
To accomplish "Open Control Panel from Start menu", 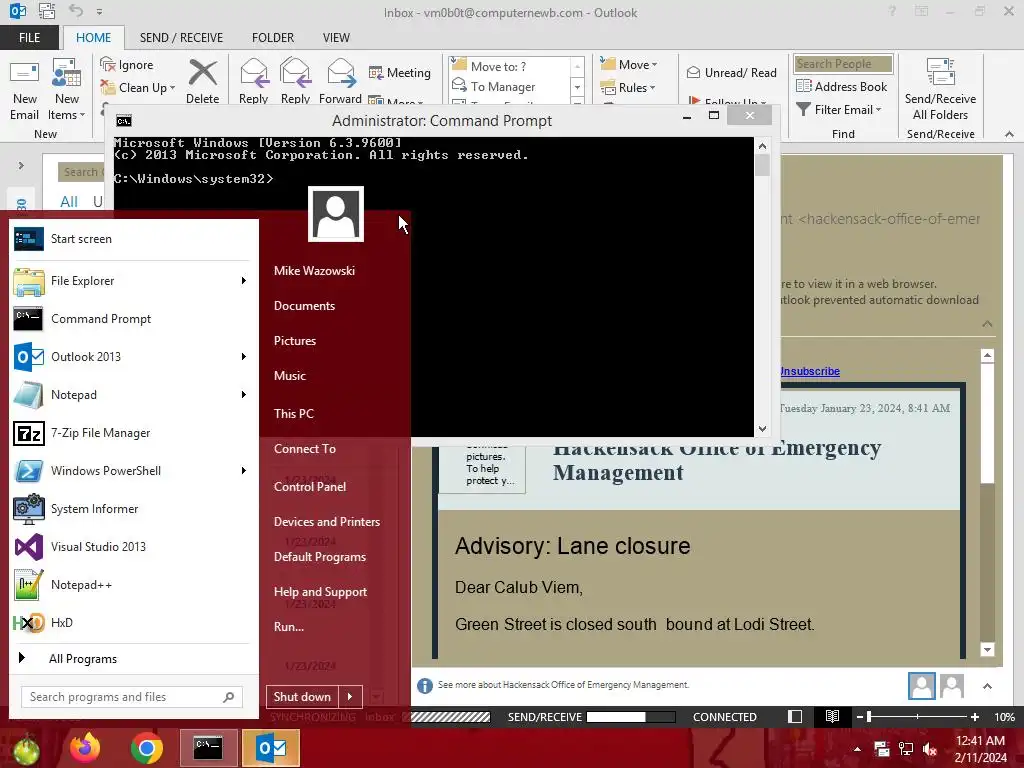I will pos(310,487).
